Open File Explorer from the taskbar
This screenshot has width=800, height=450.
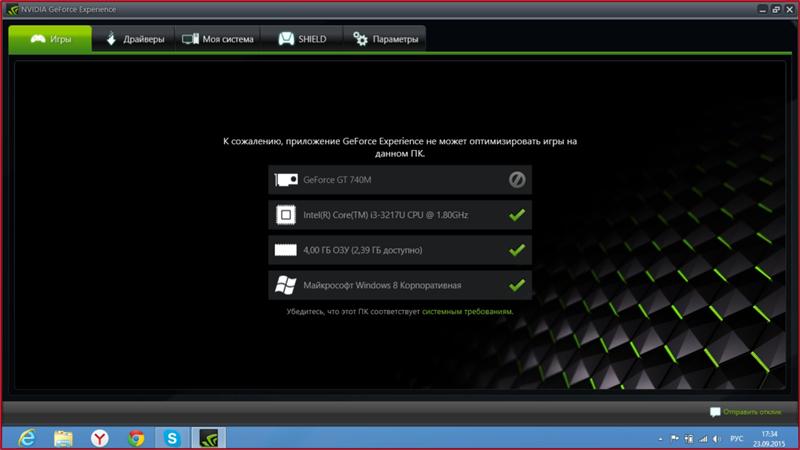pyautogui.click(x=63, y=438)
